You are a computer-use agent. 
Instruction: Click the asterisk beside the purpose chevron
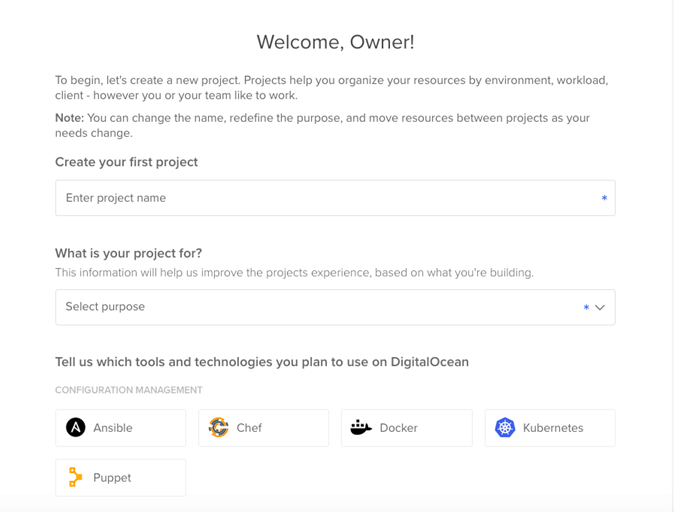tap(586, 307)
